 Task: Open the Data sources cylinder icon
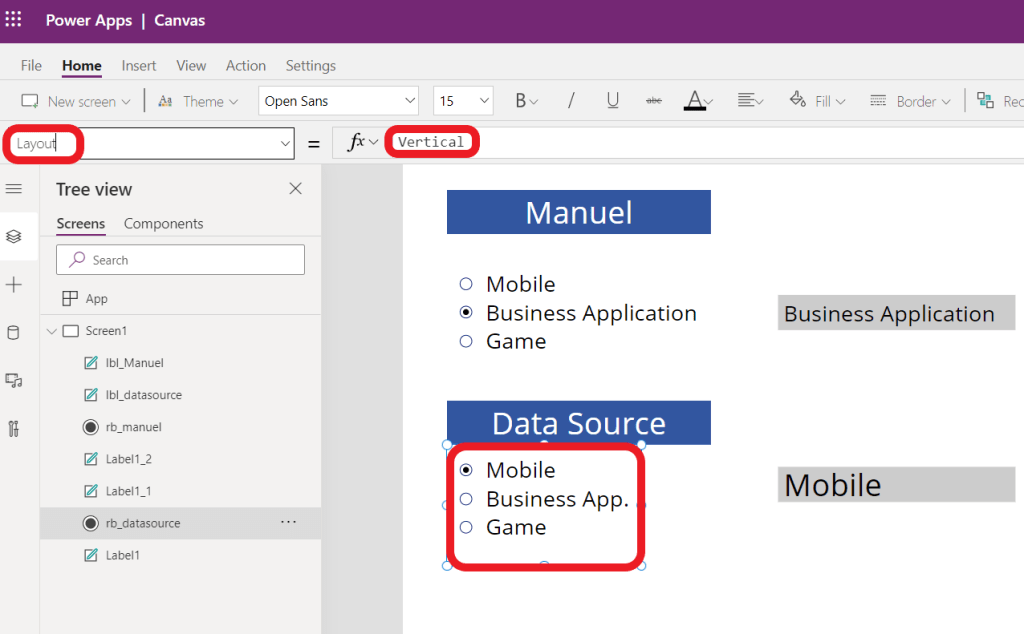tap(14, 333)
